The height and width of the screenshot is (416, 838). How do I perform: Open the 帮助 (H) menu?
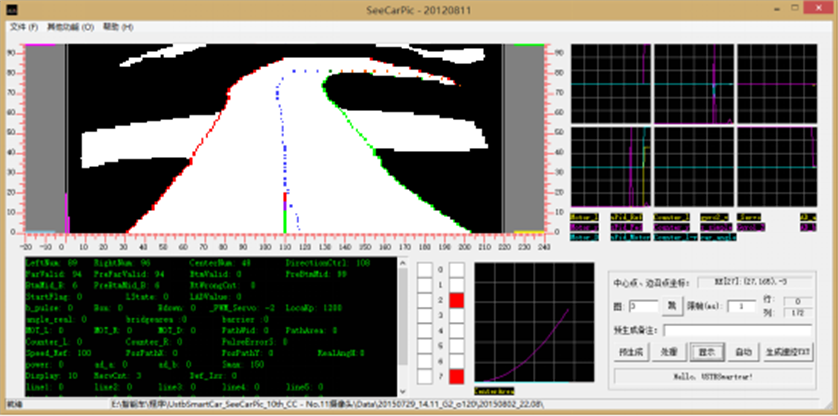coord(118,26)
